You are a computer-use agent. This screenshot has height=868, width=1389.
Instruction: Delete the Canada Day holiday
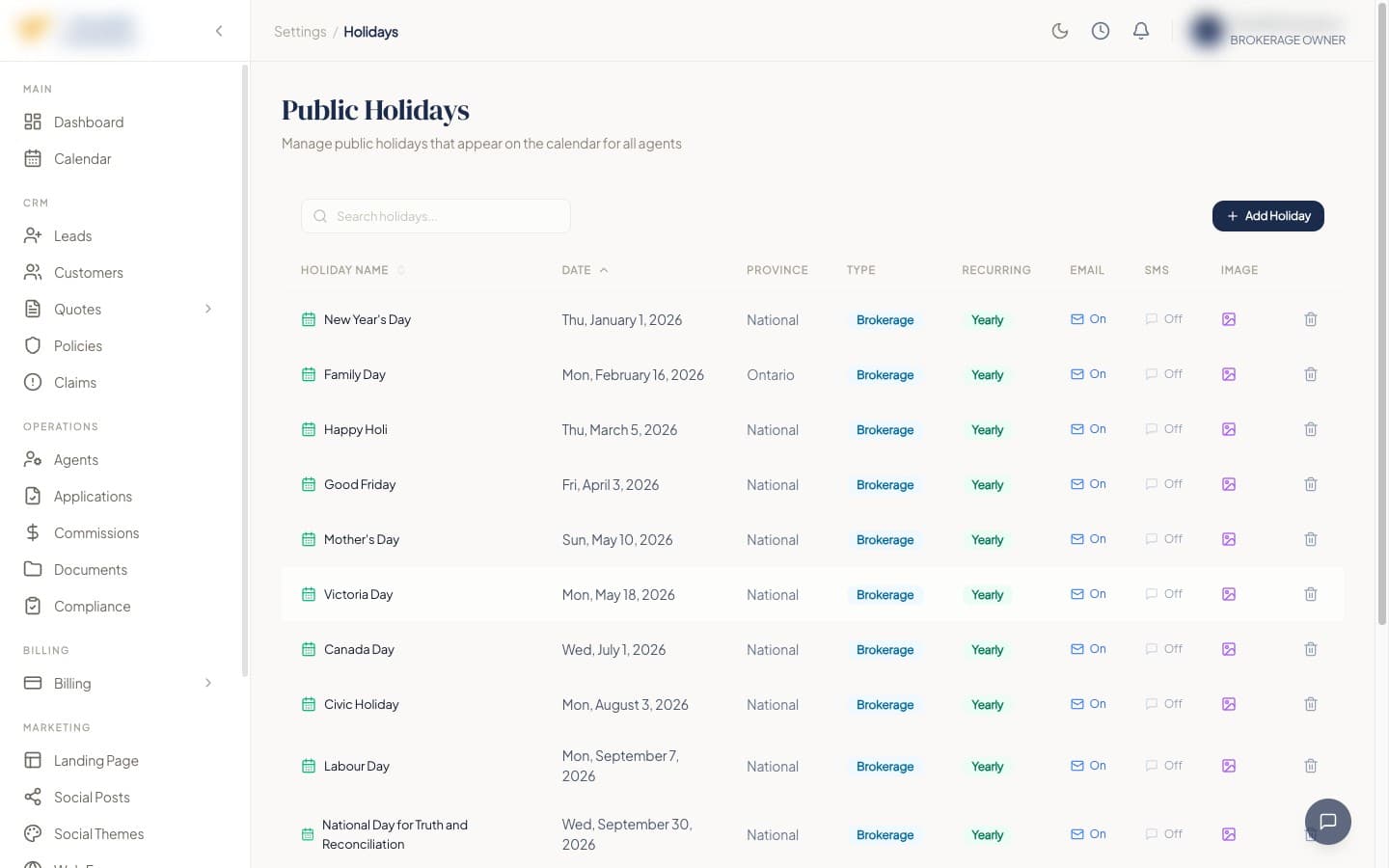1310,649
